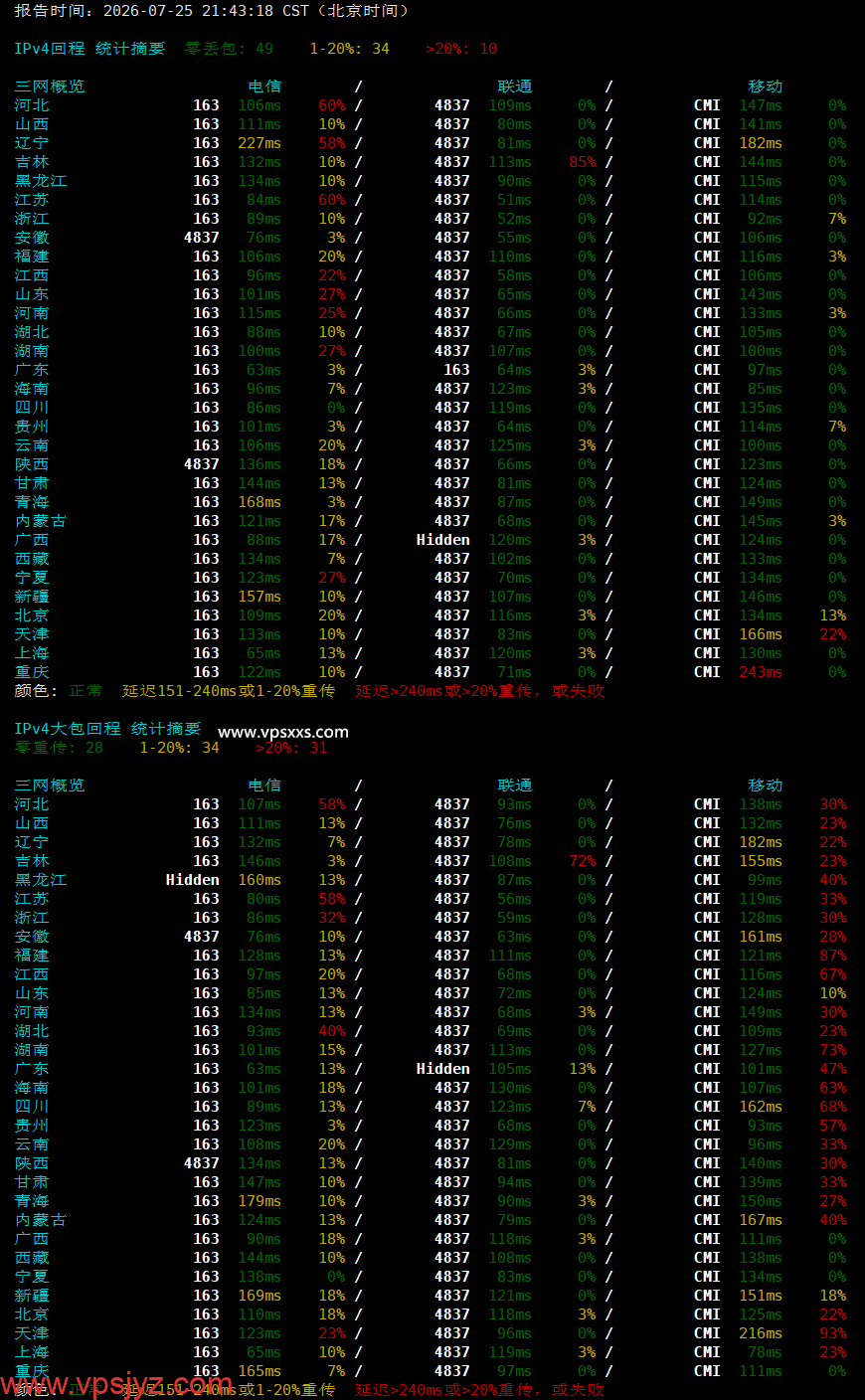The image size is (865, 1400).
Task: Click "92ms" latency for 浙江 移动
Action: coord(765,219)
